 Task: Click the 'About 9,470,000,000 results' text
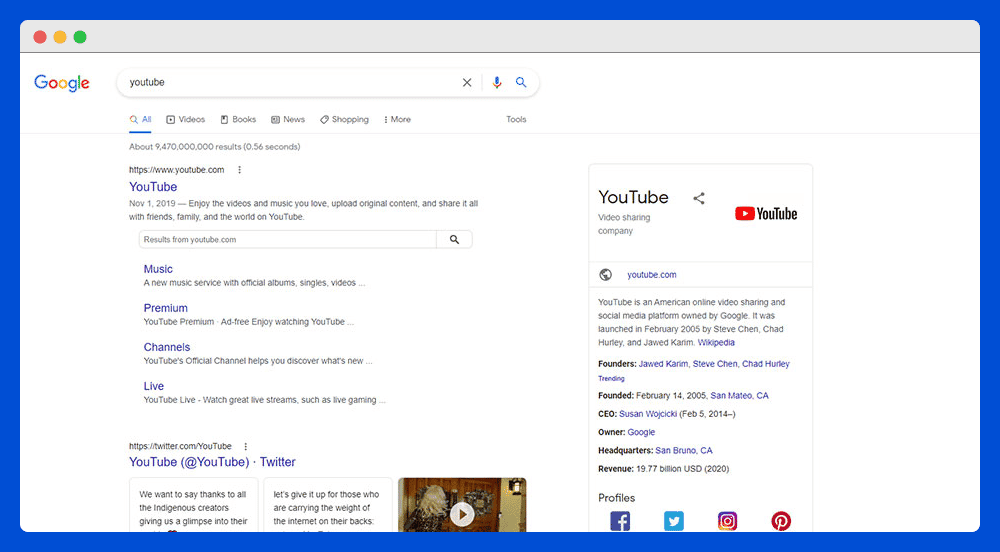point(214,147)
